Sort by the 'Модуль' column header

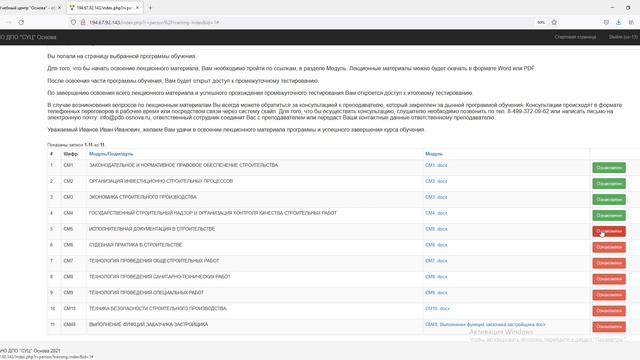tap(434, 154)
